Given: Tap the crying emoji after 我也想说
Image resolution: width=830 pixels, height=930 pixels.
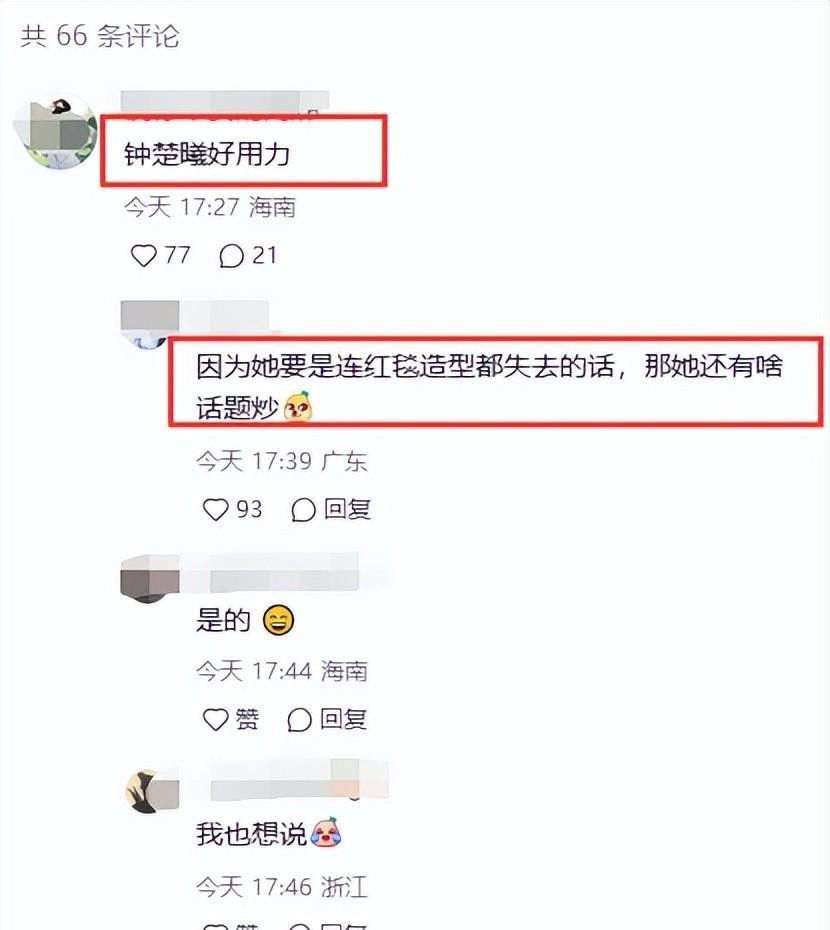Looking at the screenshot, I should (x=326, y=832).
